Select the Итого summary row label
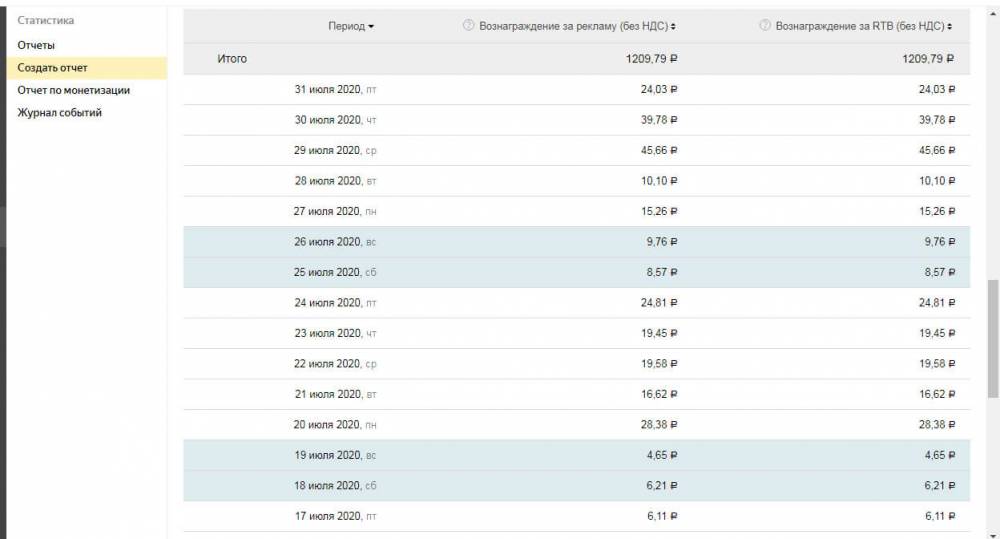 coord(232,59)
